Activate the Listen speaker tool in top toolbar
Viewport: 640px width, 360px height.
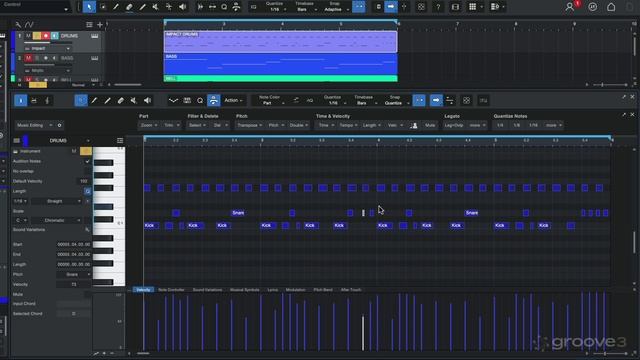(x=182, y=7)
